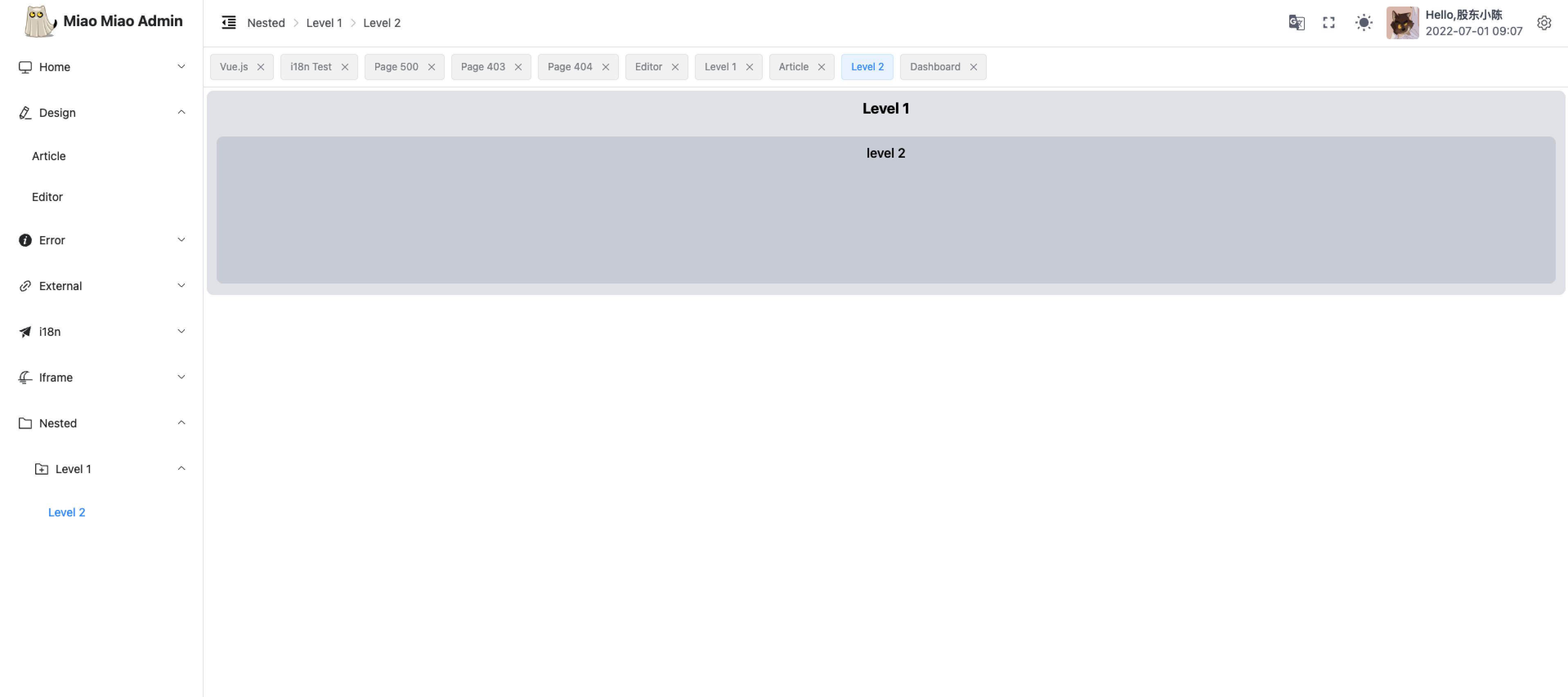Collapse the sidebar with the fold icon
Viewport: 1568px width, 697px height.
(x=229, y=22)
